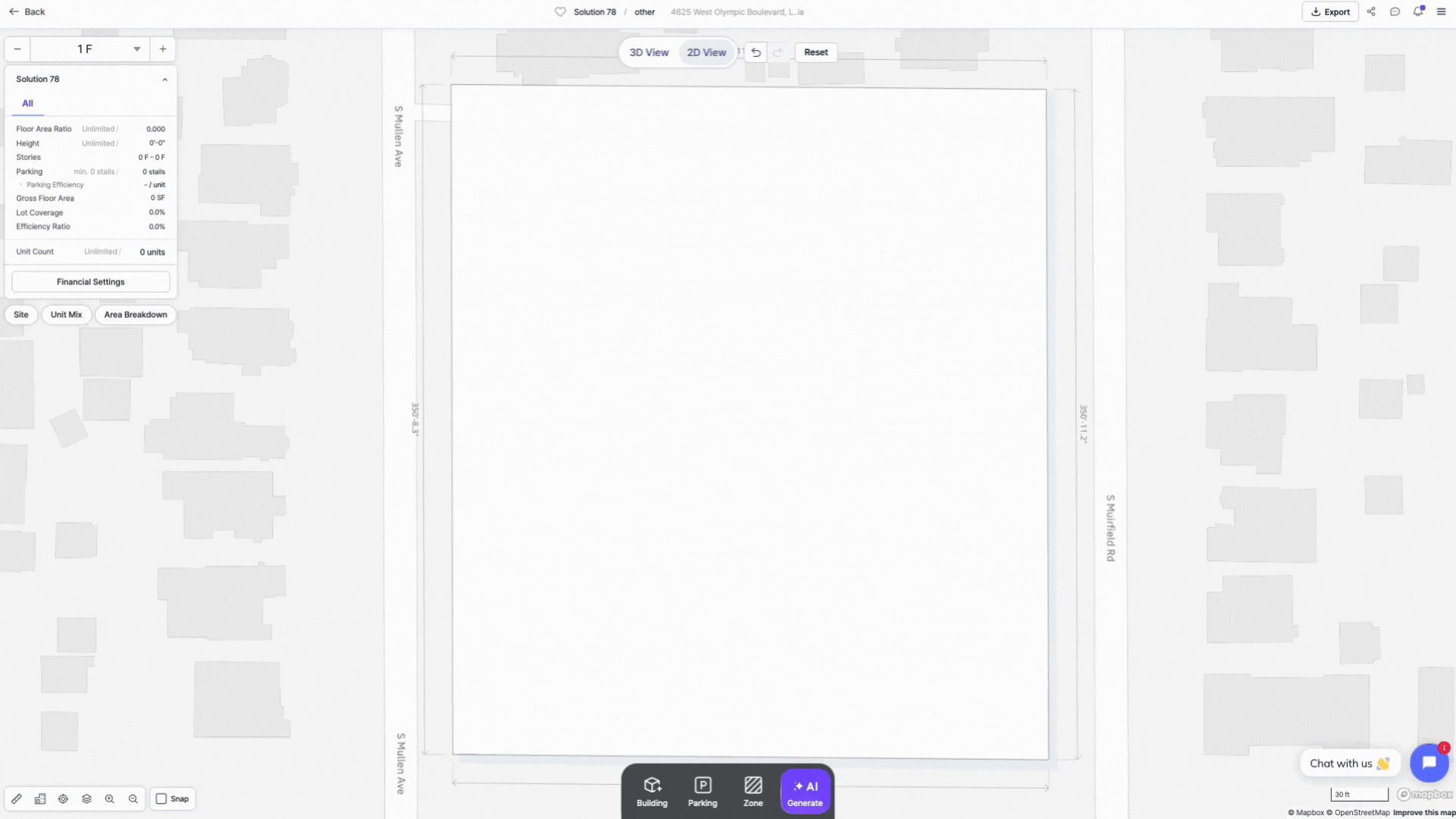Click the undo arrow icon
1456x819 pixels.
[756, 52]
